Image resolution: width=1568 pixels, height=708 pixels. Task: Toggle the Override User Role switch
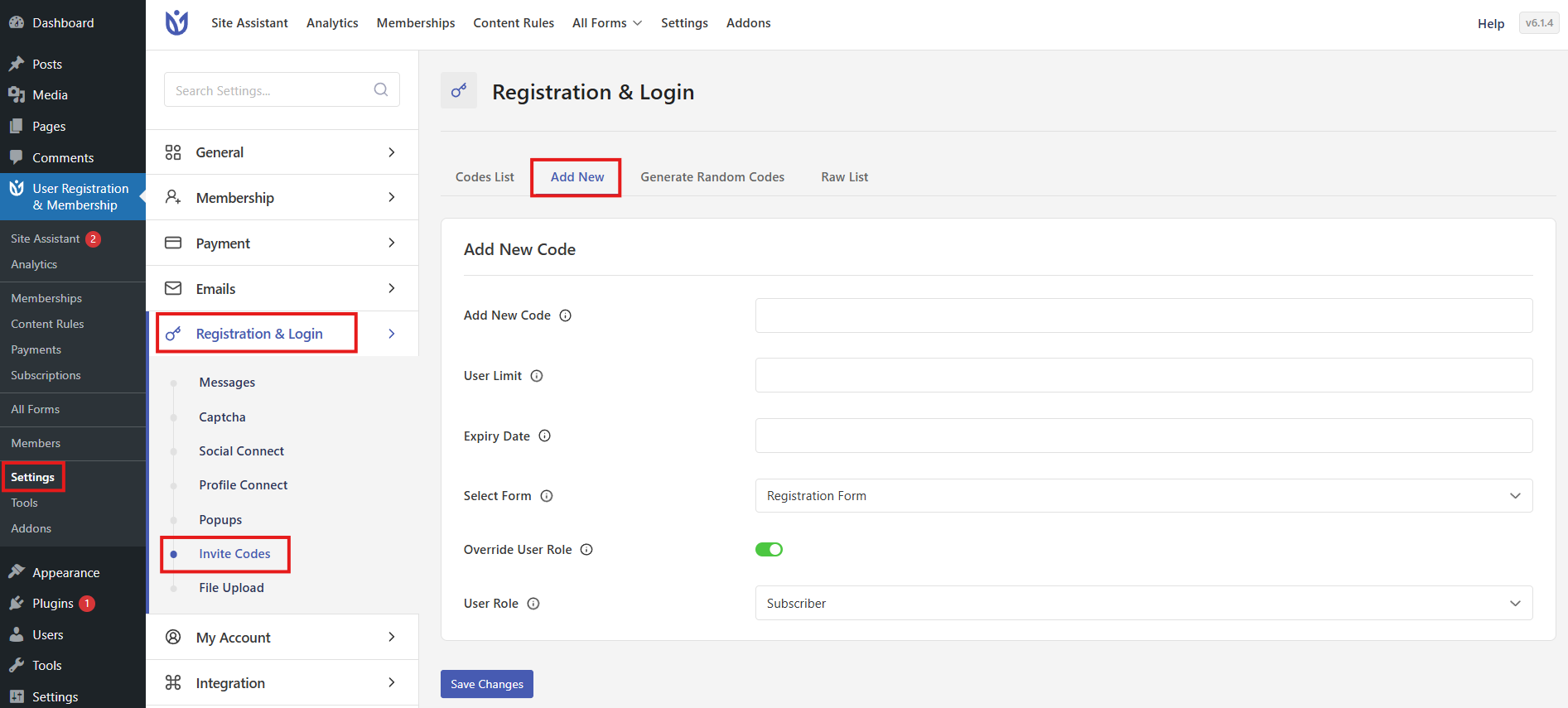click(x=769, y=550)
